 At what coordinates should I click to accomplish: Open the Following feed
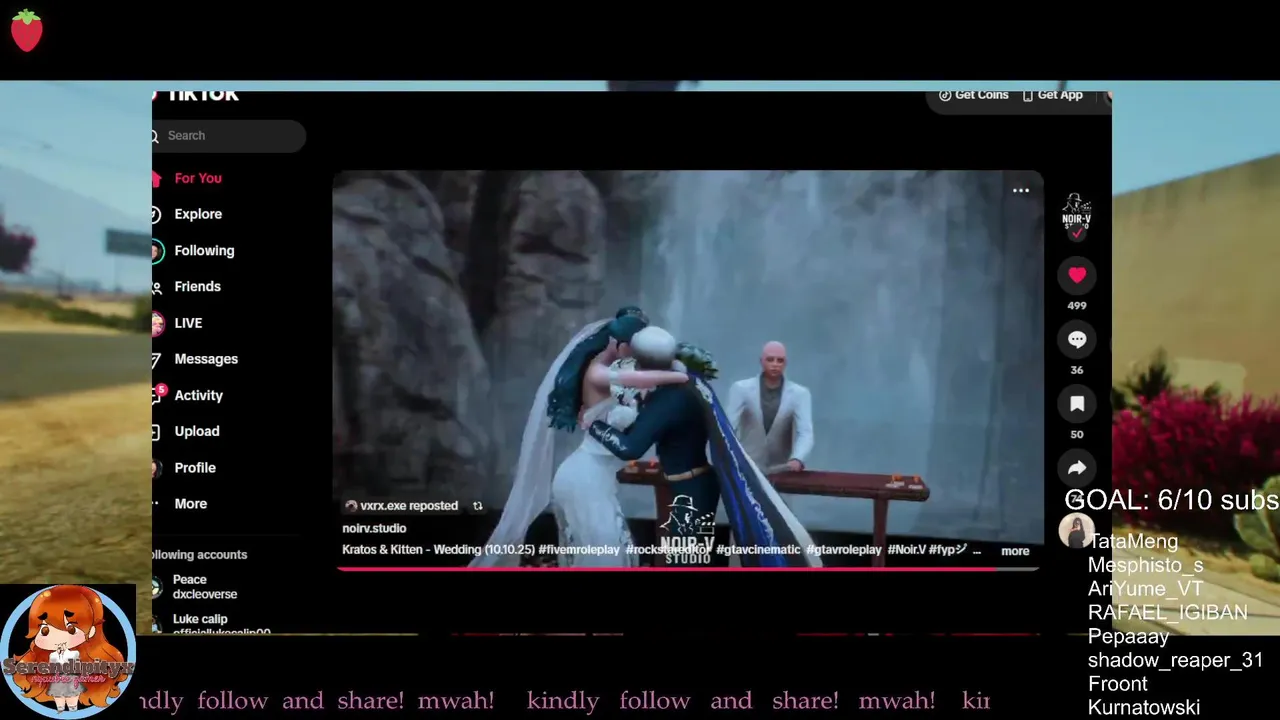pyautogui.click(x=204, y=251)
